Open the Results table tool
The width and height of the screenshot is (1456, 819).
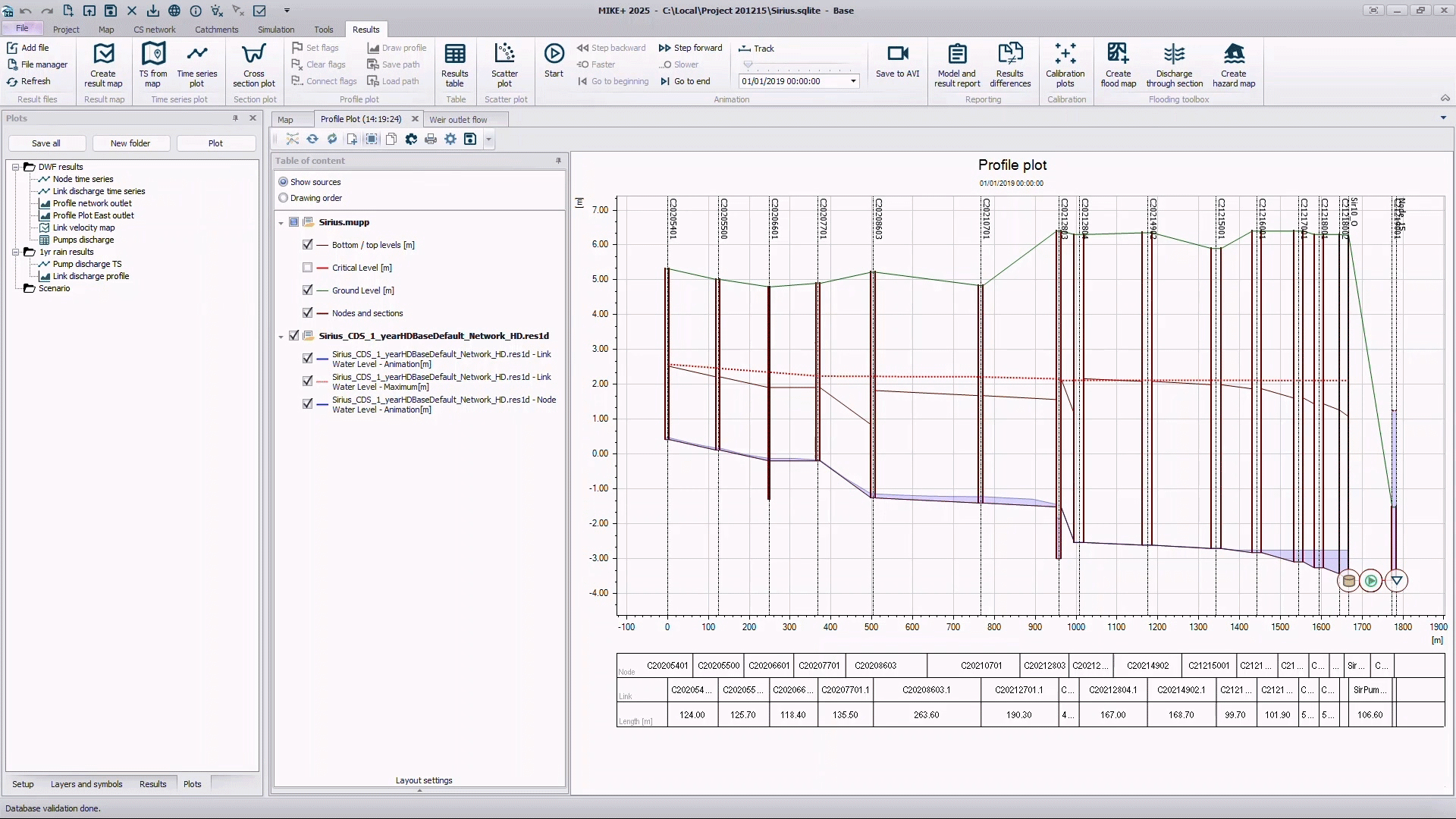pos(455,55)
